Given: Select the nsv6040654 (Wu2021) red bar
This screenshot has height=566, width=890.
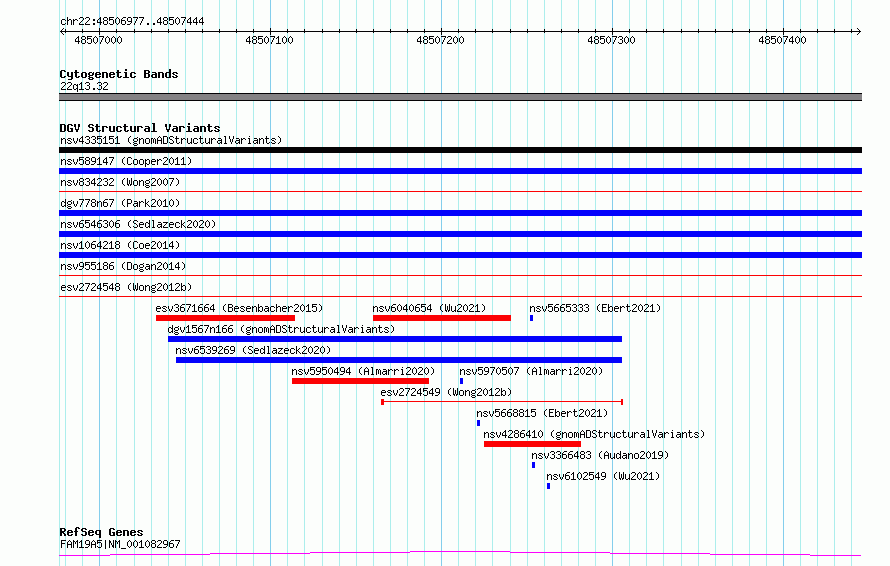Looking at the screenshot, I should coord(442,318).
